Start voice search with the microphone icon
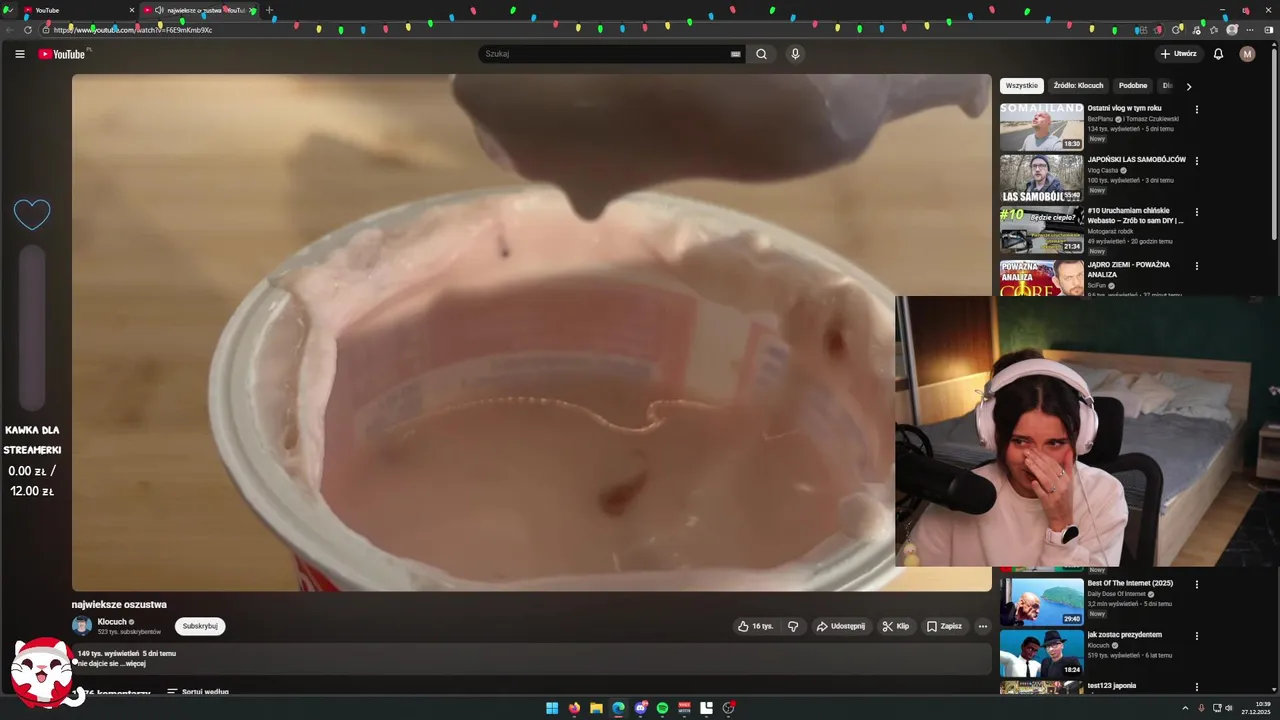 point(795,54)
